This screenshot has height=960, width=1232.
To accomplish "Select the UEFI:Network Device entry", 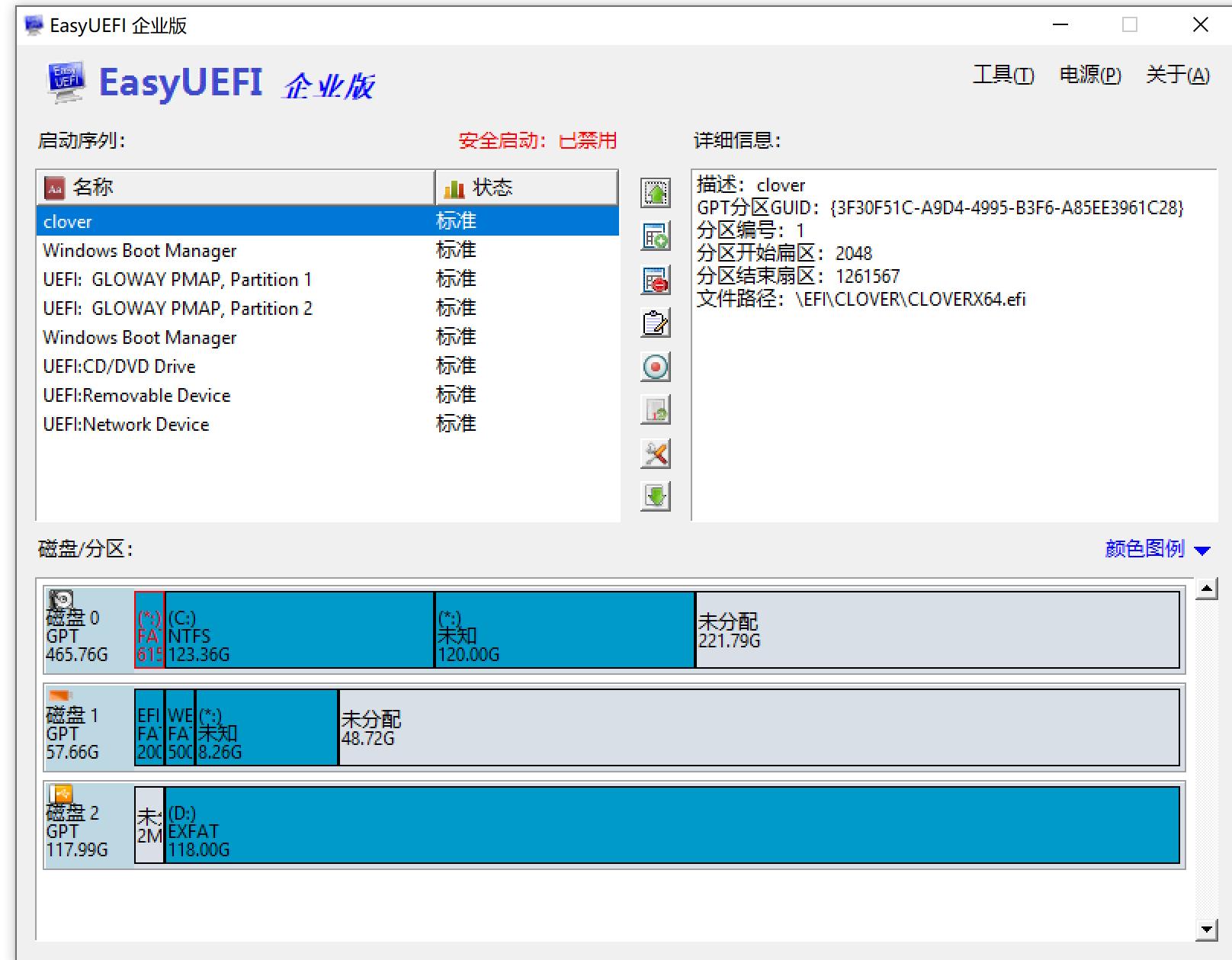I will click(126, 424).
